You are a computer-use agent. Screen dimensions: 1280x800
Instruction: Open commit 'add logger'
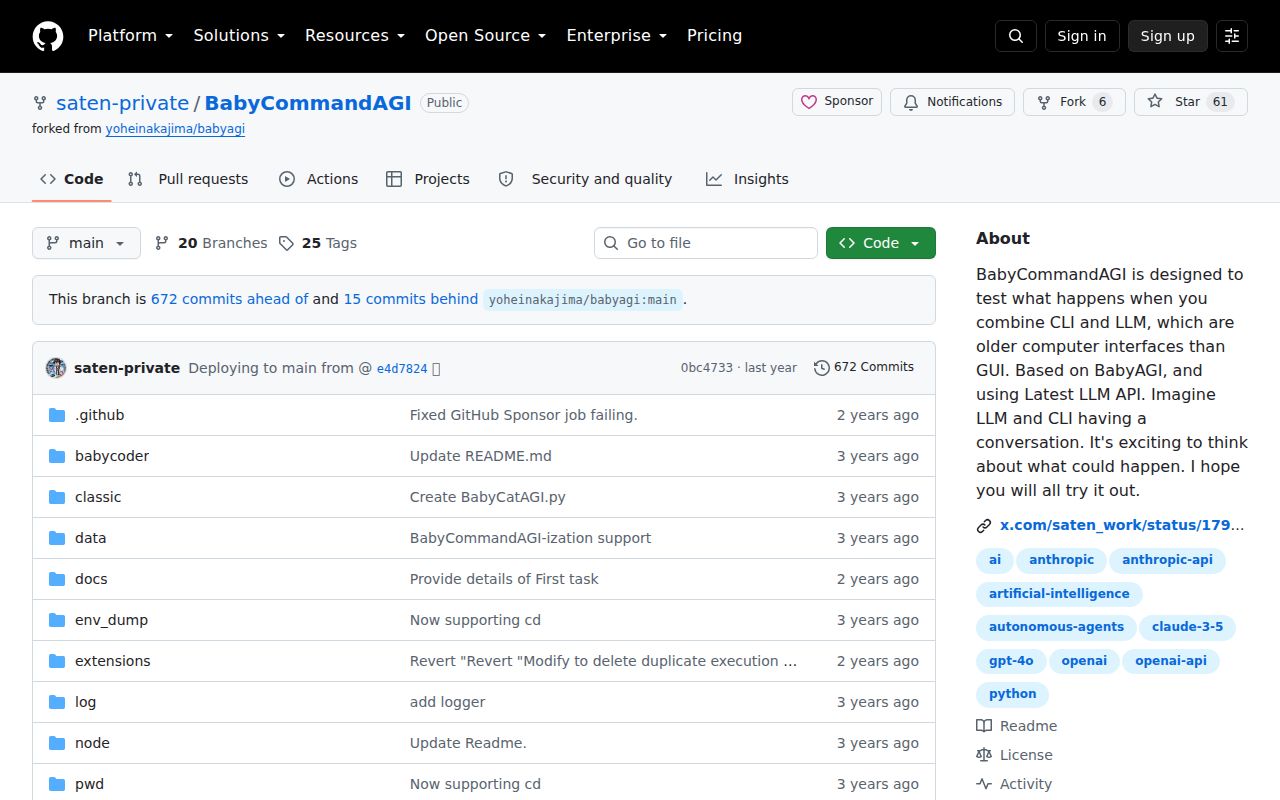(447, 702)
